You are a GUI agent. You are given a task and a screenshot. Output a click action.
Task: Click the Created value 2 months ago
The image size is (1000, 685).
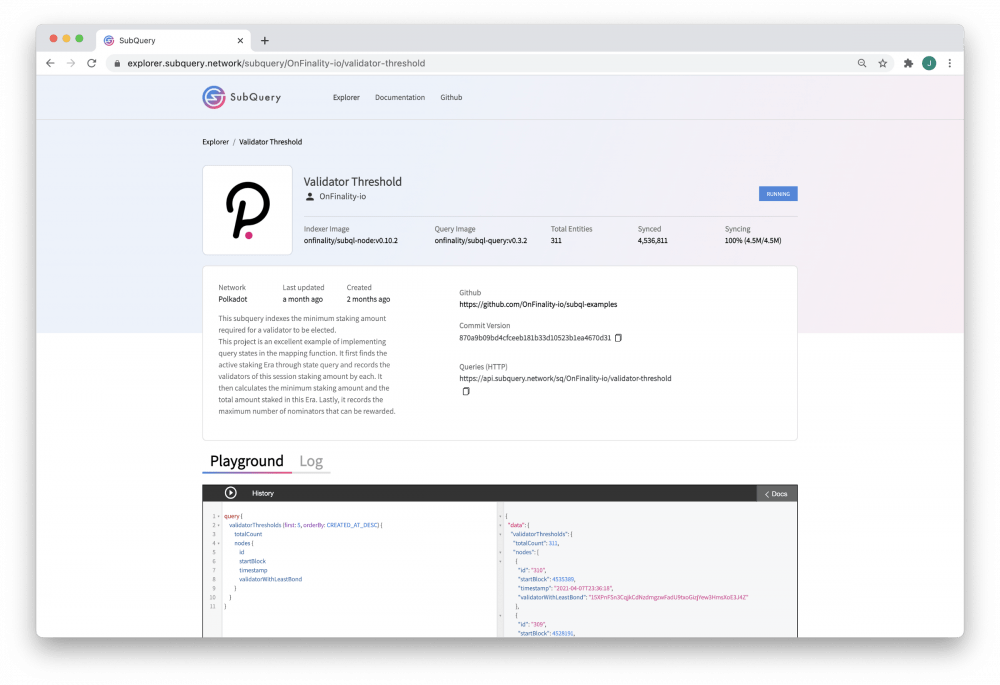click(x=369, y=299)
